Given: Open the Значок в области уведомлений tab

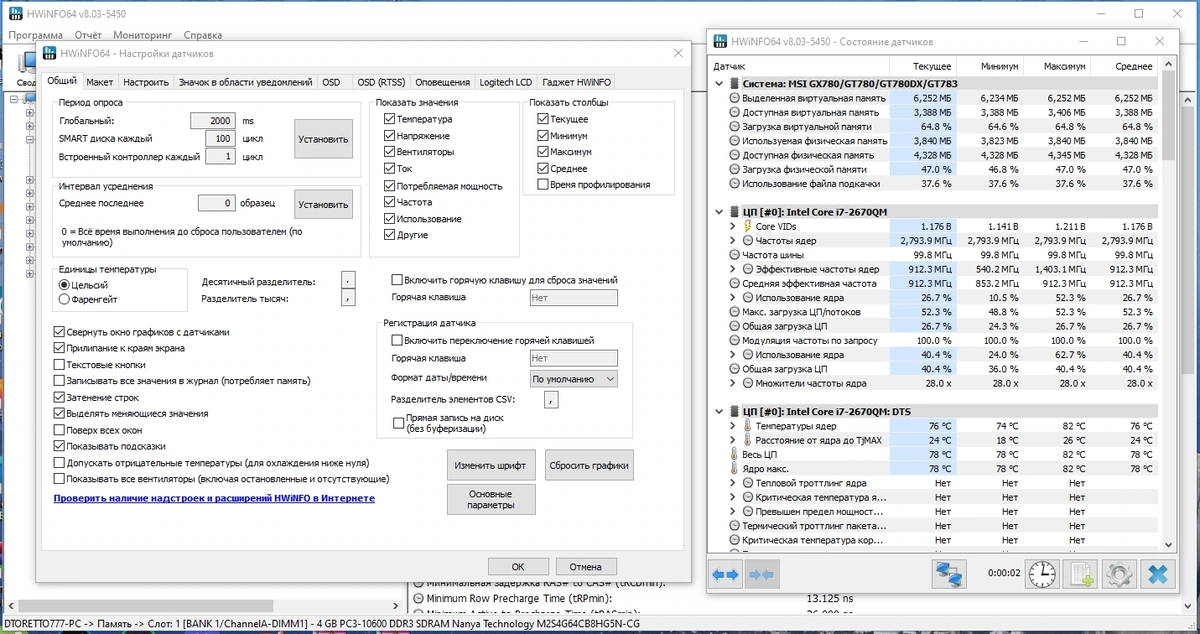Looking at the screenshot, I should click(245, 82).
